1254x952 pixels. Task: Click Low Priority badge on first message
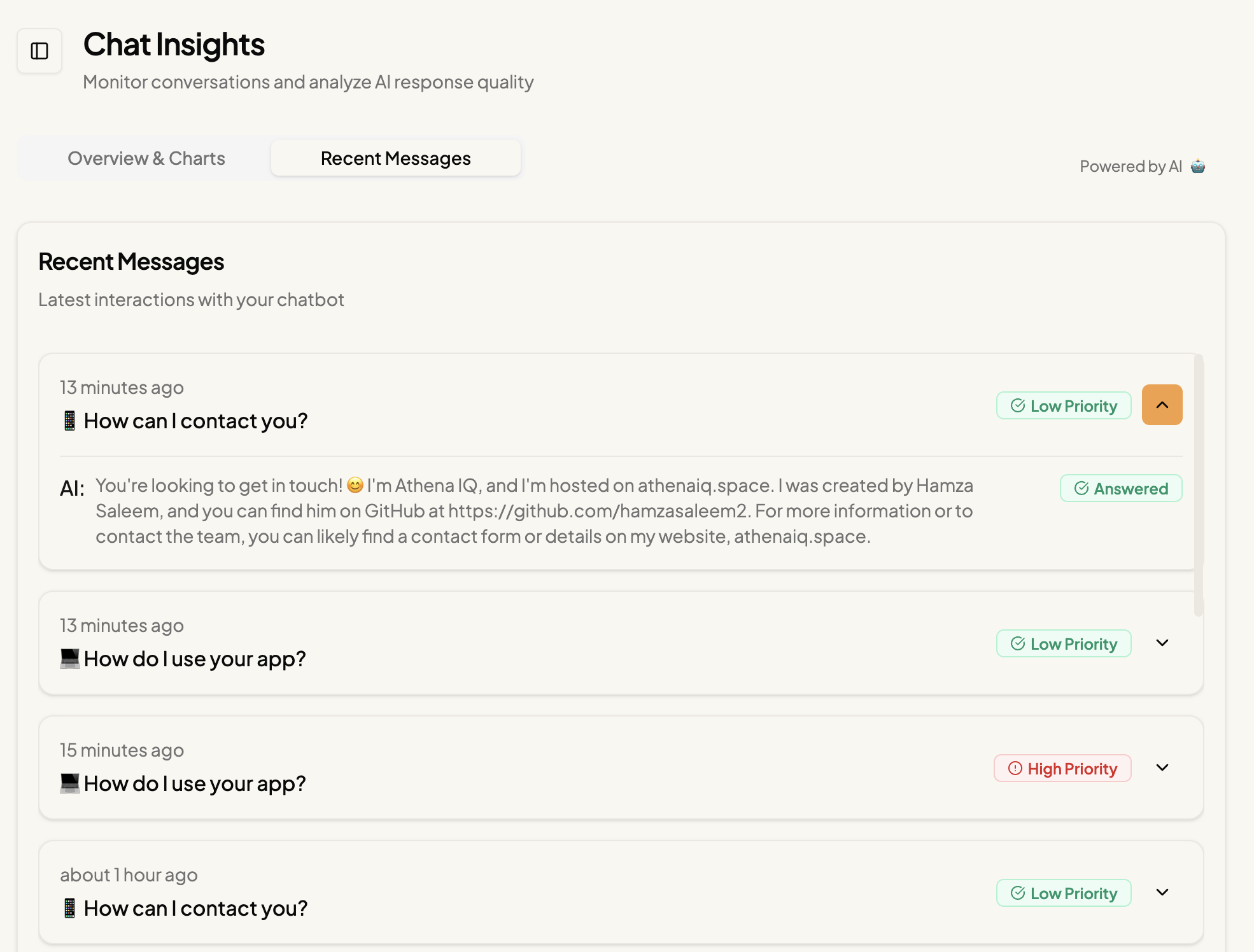pos(1063,406)
